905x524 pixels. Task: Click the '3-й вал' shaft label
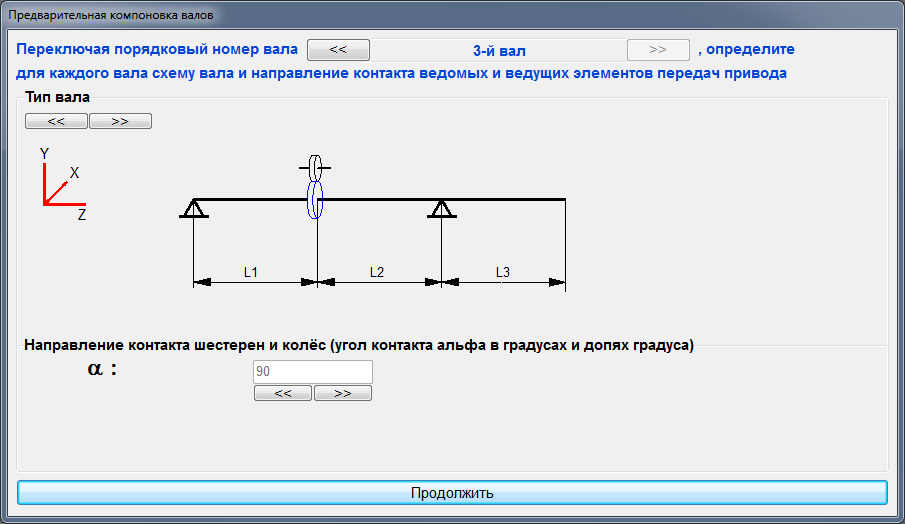(x=499, y=51)
